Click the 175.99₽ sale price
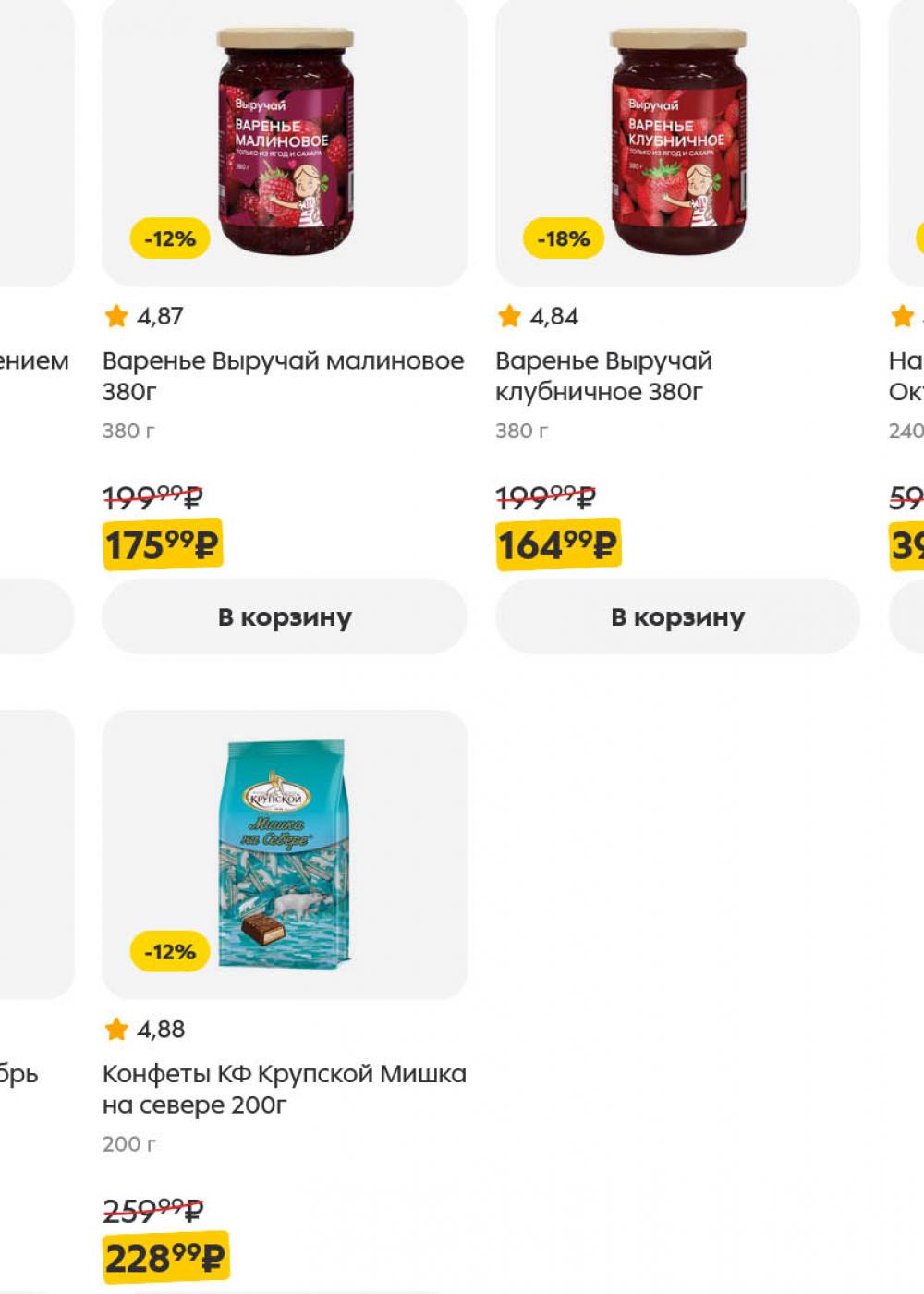 point(162,544)
